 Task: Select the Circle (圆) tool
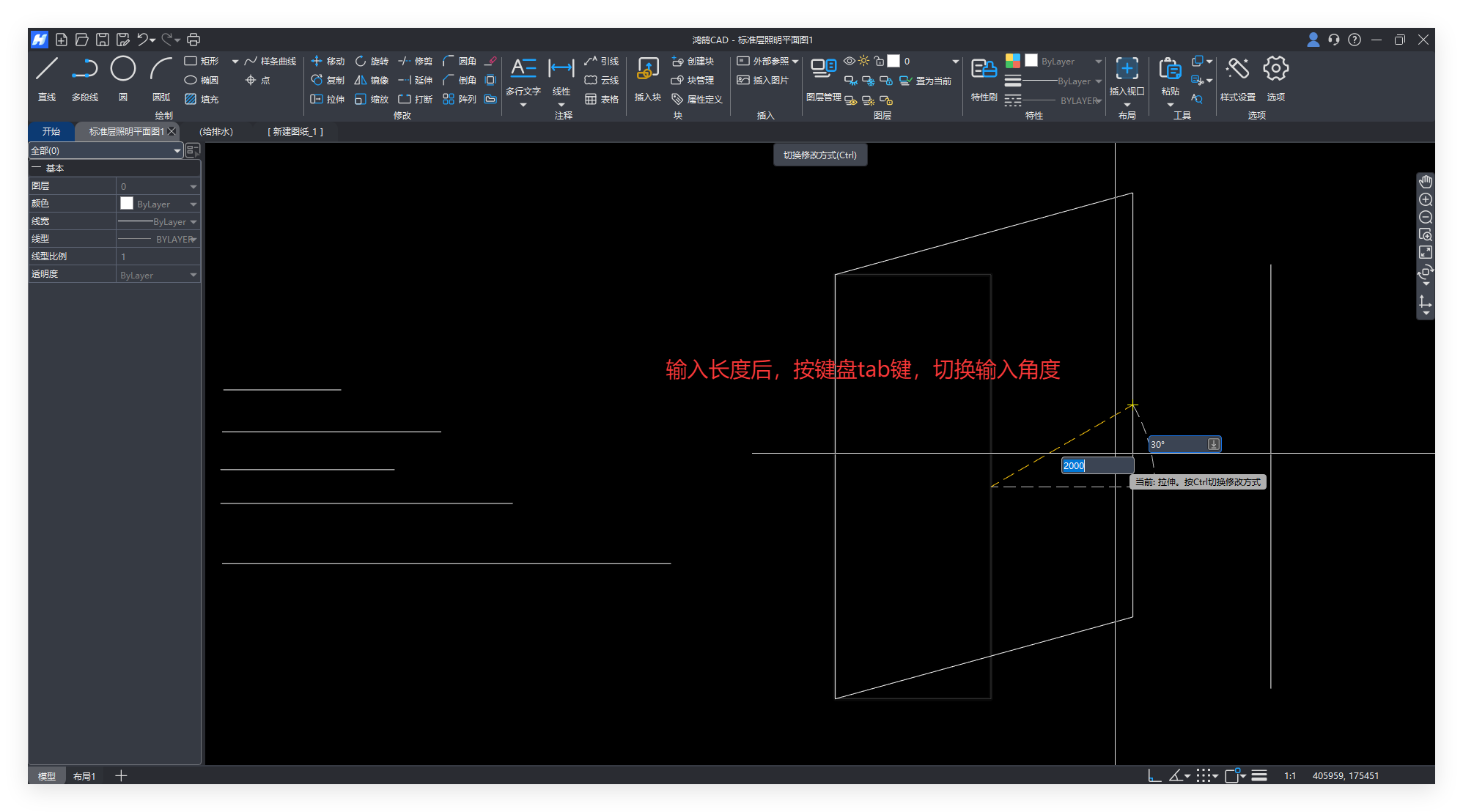pyautogui.click(x=122, y=70)
